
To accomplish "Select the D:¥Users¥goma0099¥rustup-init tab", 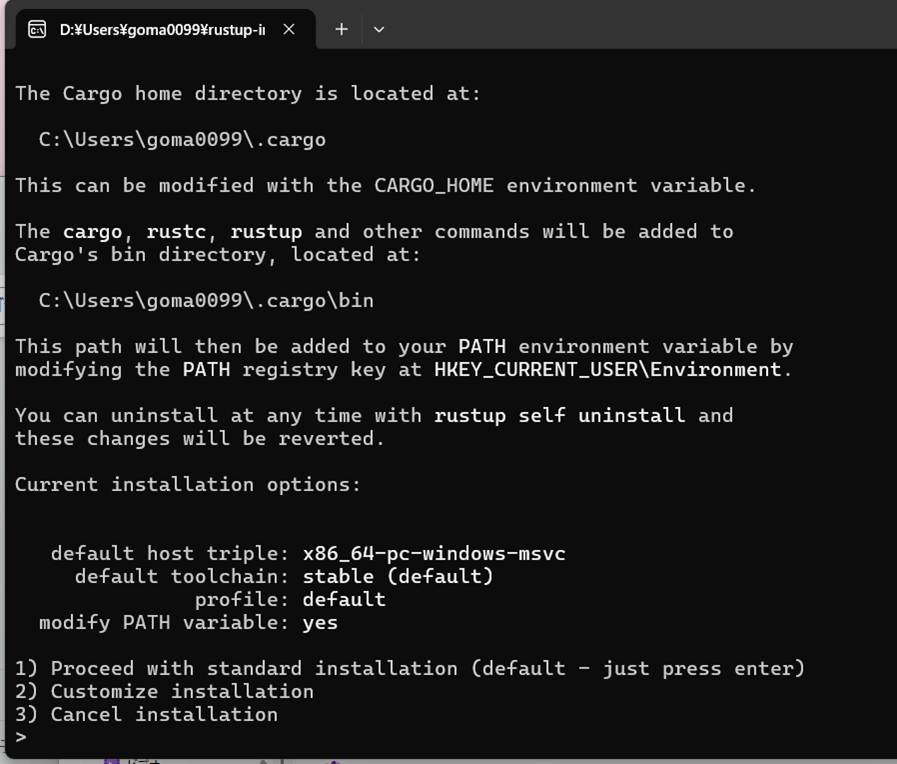I will tap(160, 29).
